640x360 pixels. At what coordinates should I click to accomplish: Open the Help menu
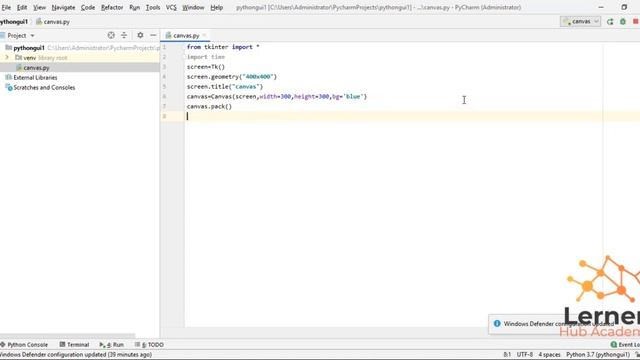point(216,7)
